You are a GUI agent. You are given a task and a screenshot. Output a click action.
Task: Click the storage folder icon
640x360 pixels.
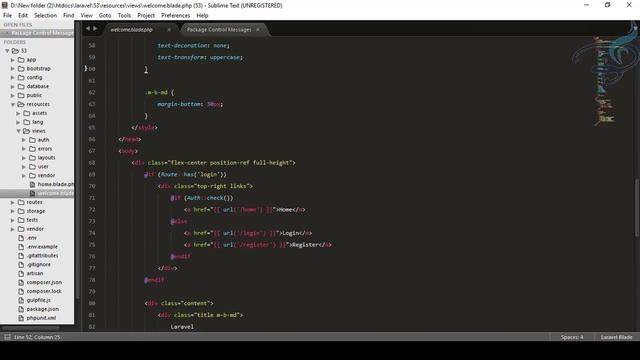pos(21,211)
